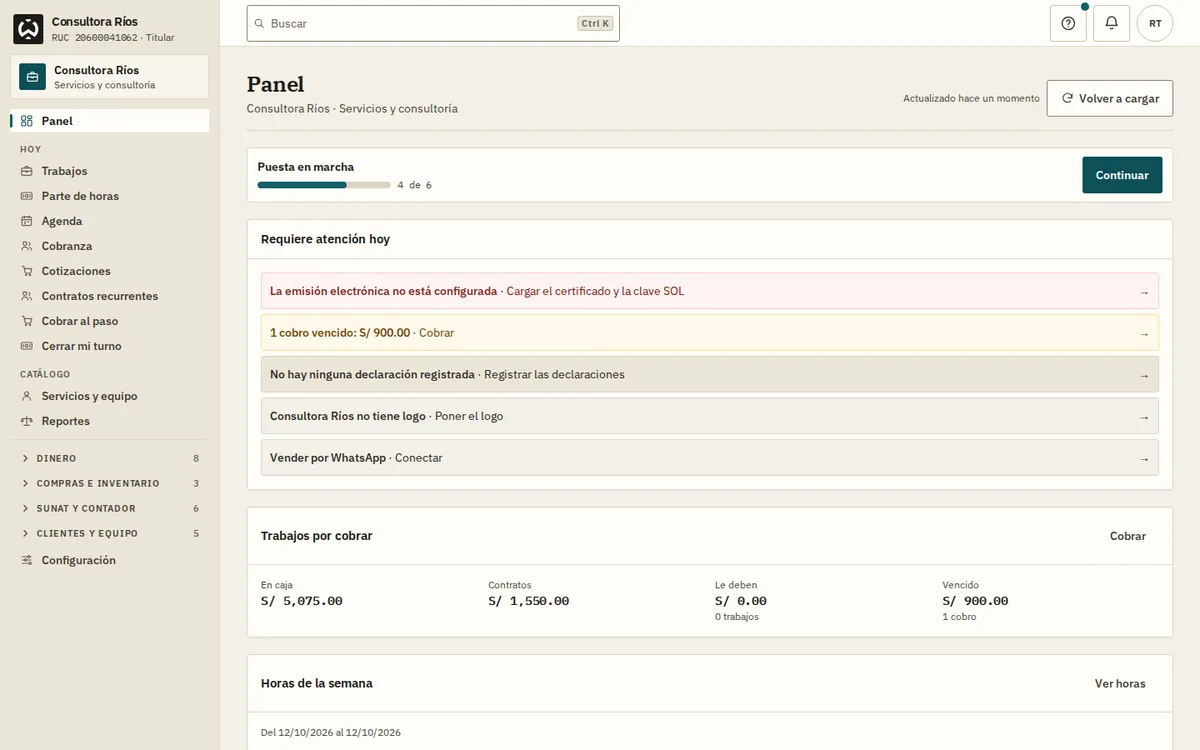Click arrow on cobro vencido alert row
Viewport: 1200px width, 750px height.
[x=1144, y=333]
